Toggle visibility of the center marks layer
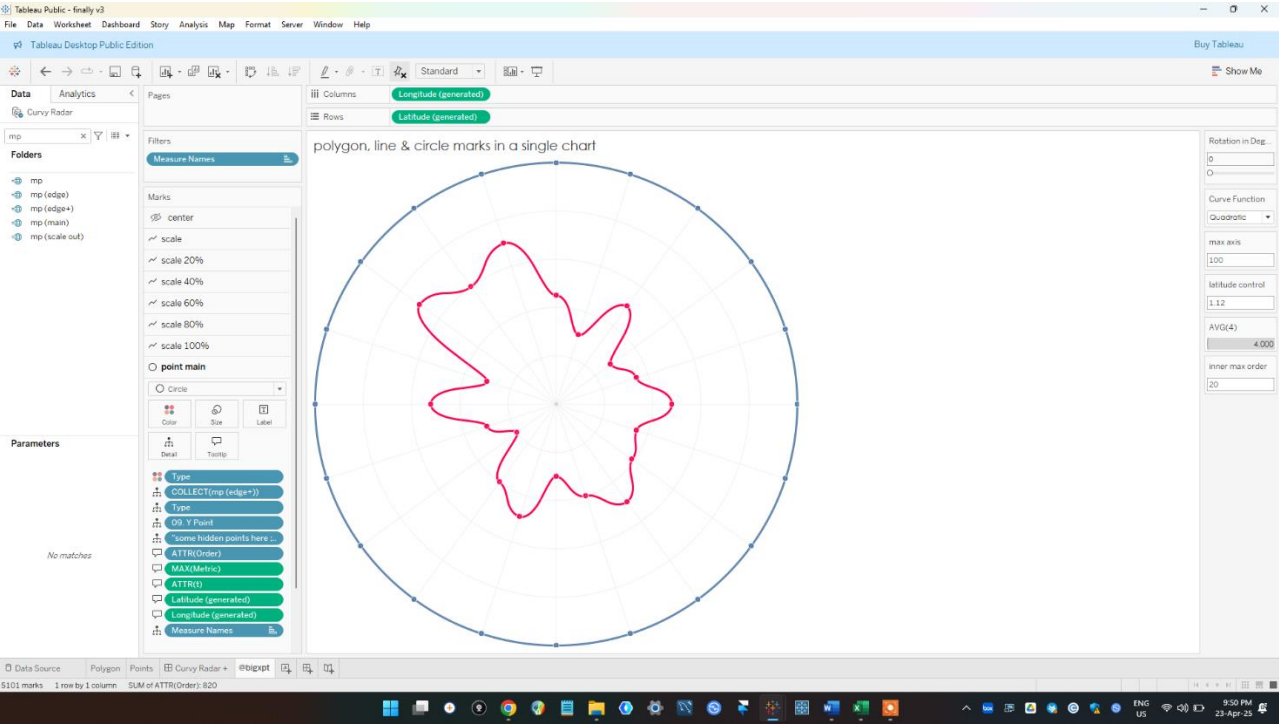 155,218
